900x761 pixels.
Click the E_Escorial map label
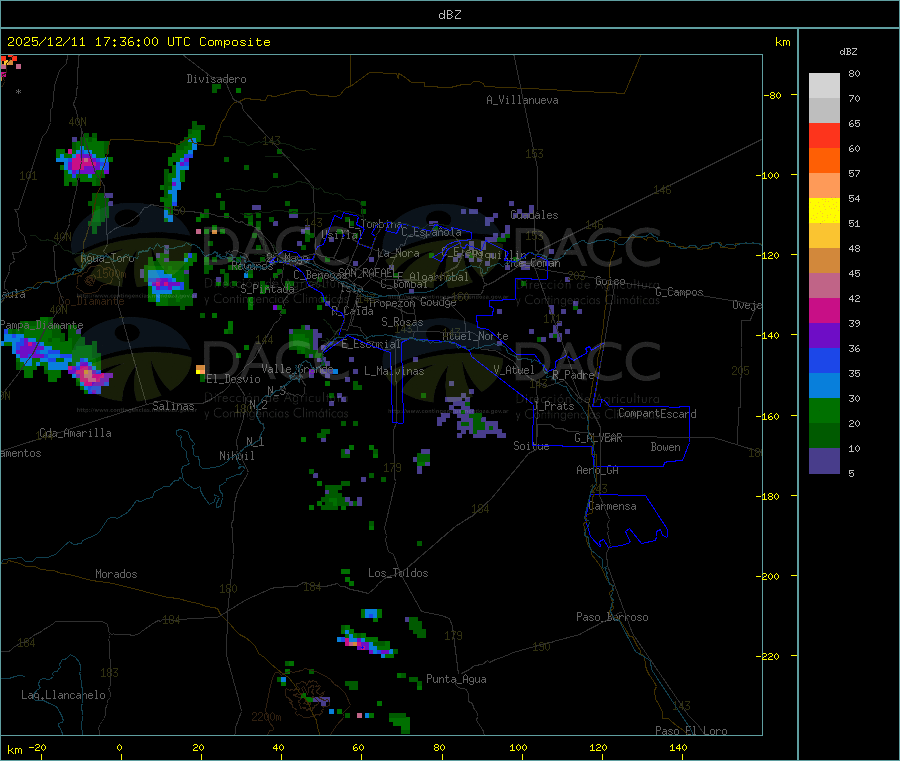(370, 344)
